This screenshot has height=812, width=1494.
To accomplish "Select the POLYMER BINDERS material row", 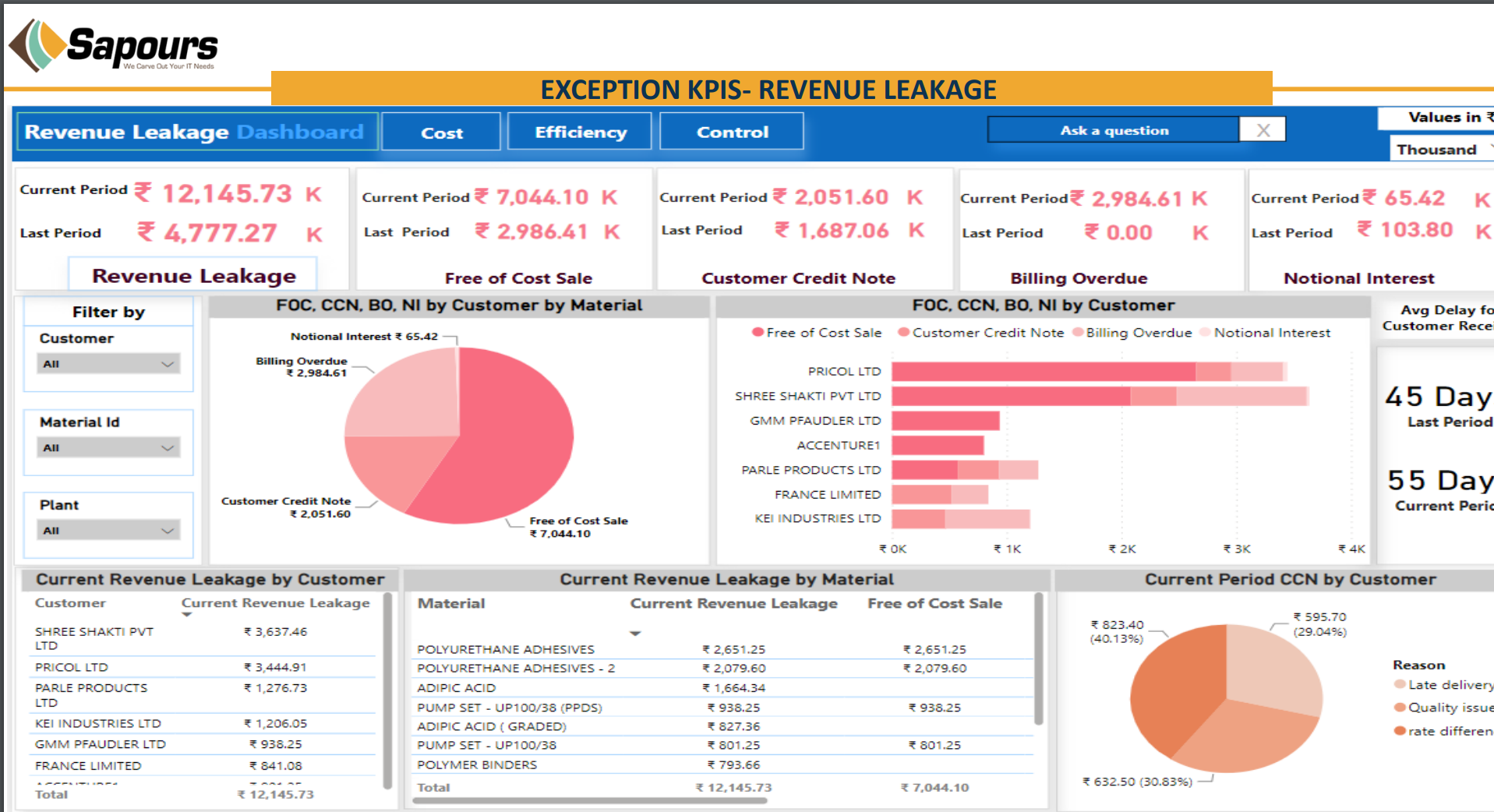I will (x=722, y=764).
